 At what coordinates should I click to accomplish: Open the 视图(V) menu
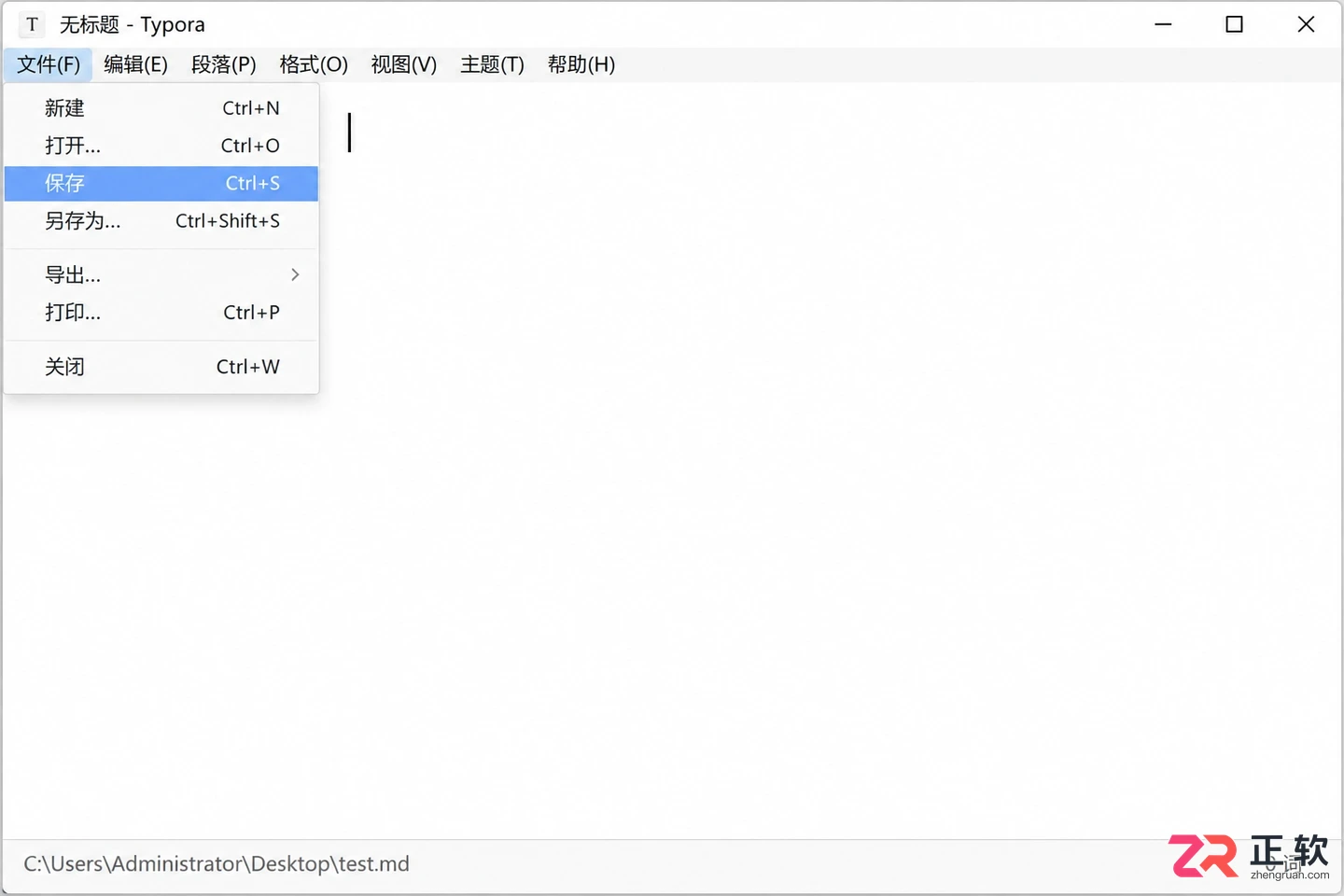[404, 64]
